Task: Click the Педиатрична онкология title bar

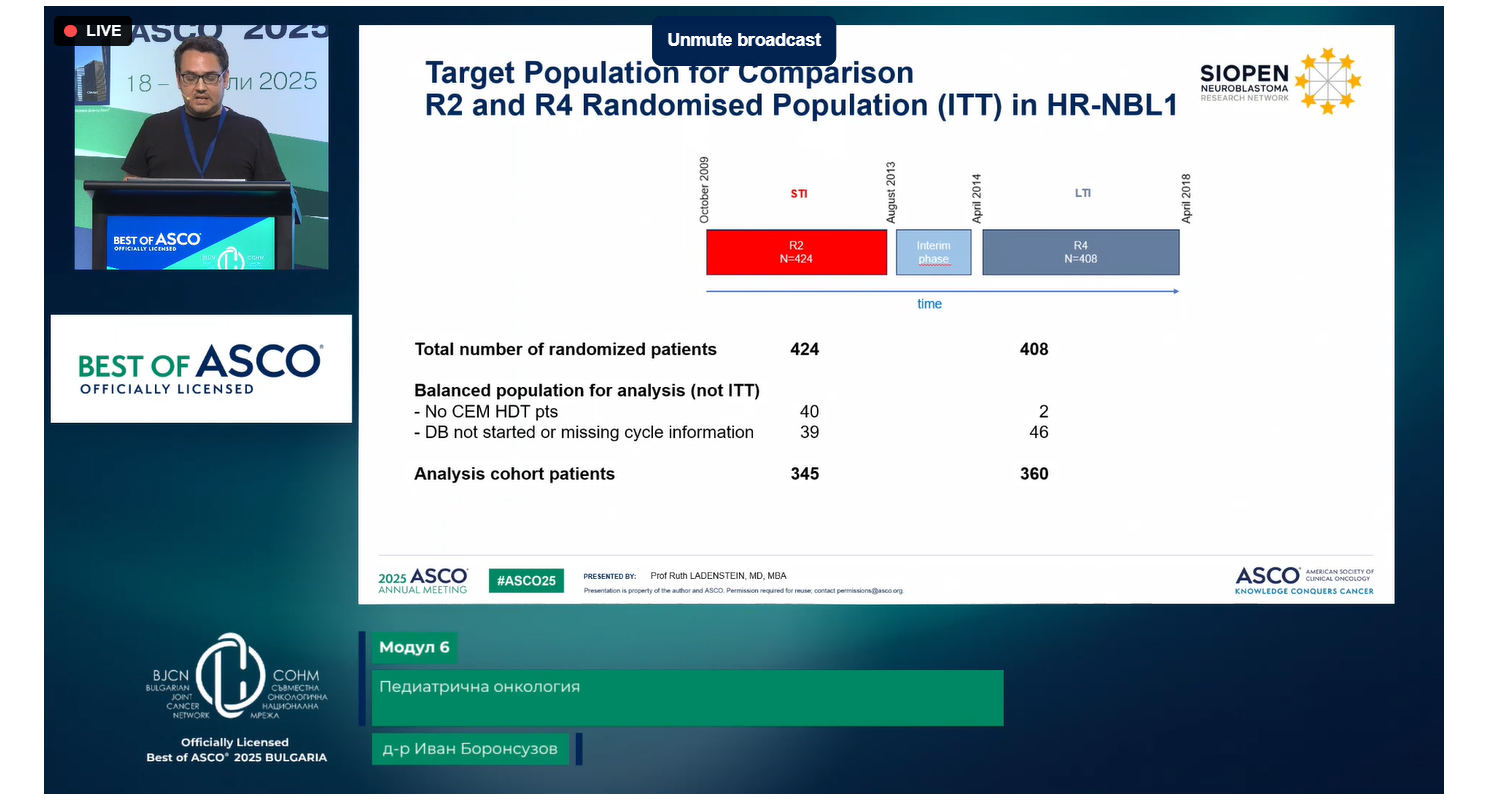Action: [x=687, y=697]
